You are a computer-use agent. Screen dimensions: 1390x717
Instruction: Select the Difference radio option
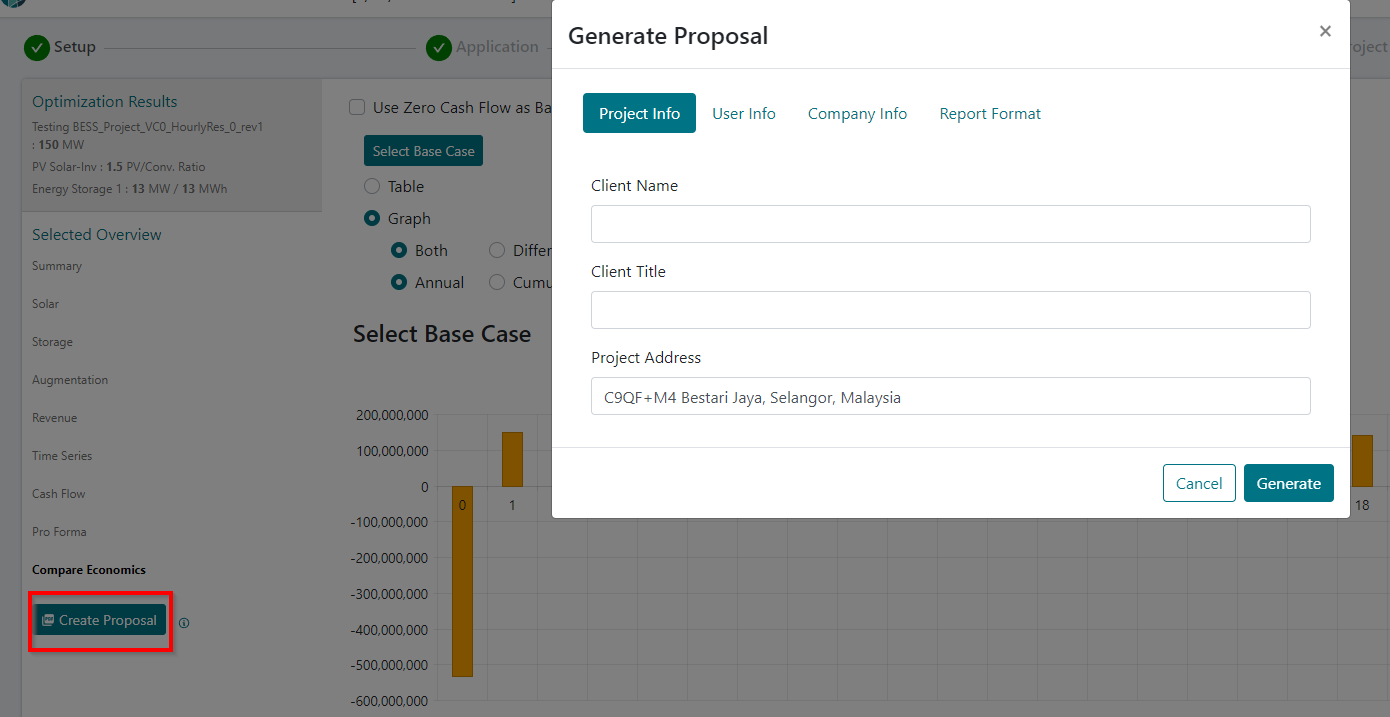point(497,250)
